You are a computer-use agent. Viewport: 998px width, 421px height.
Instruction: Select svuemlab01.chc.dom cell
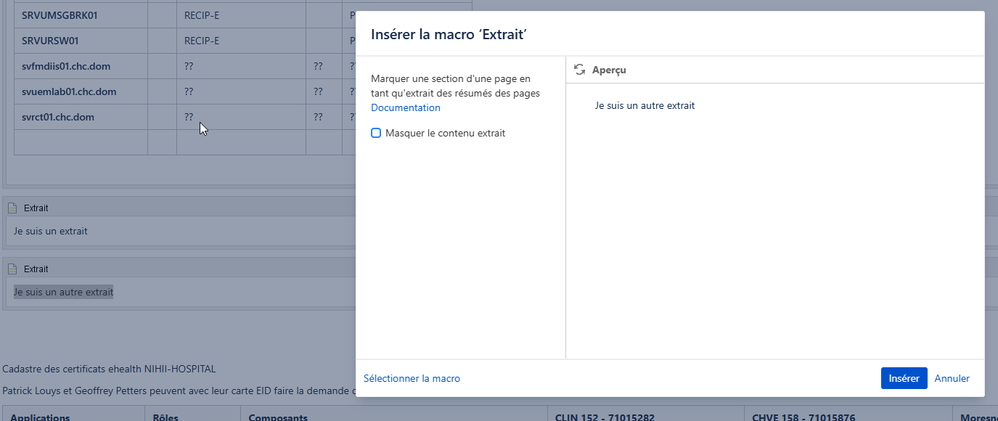[x=81, y=92]
